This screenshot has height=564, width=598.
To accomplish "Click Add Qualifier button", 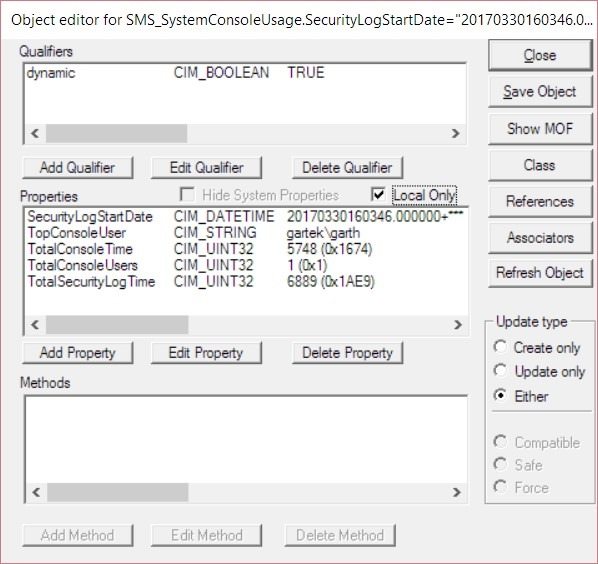I will [78, 167].
